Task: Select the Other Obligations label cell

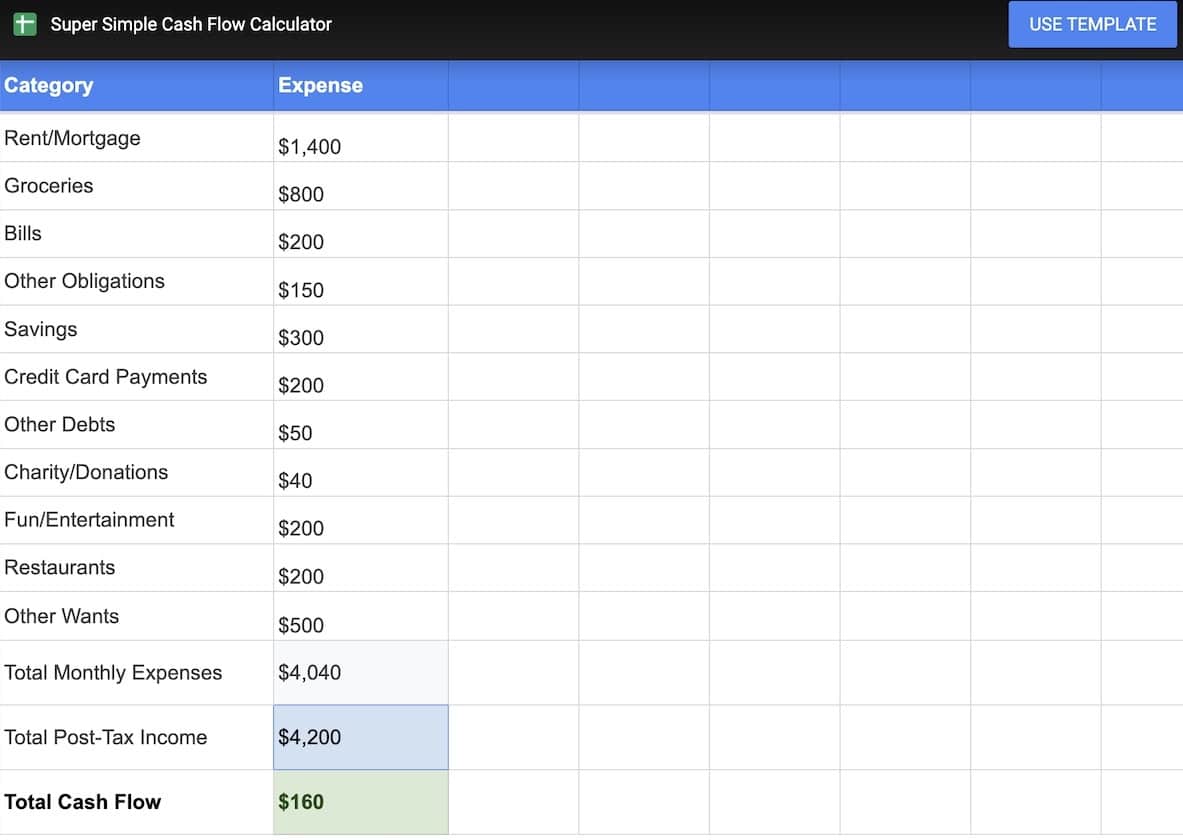Action: (137, 282)
